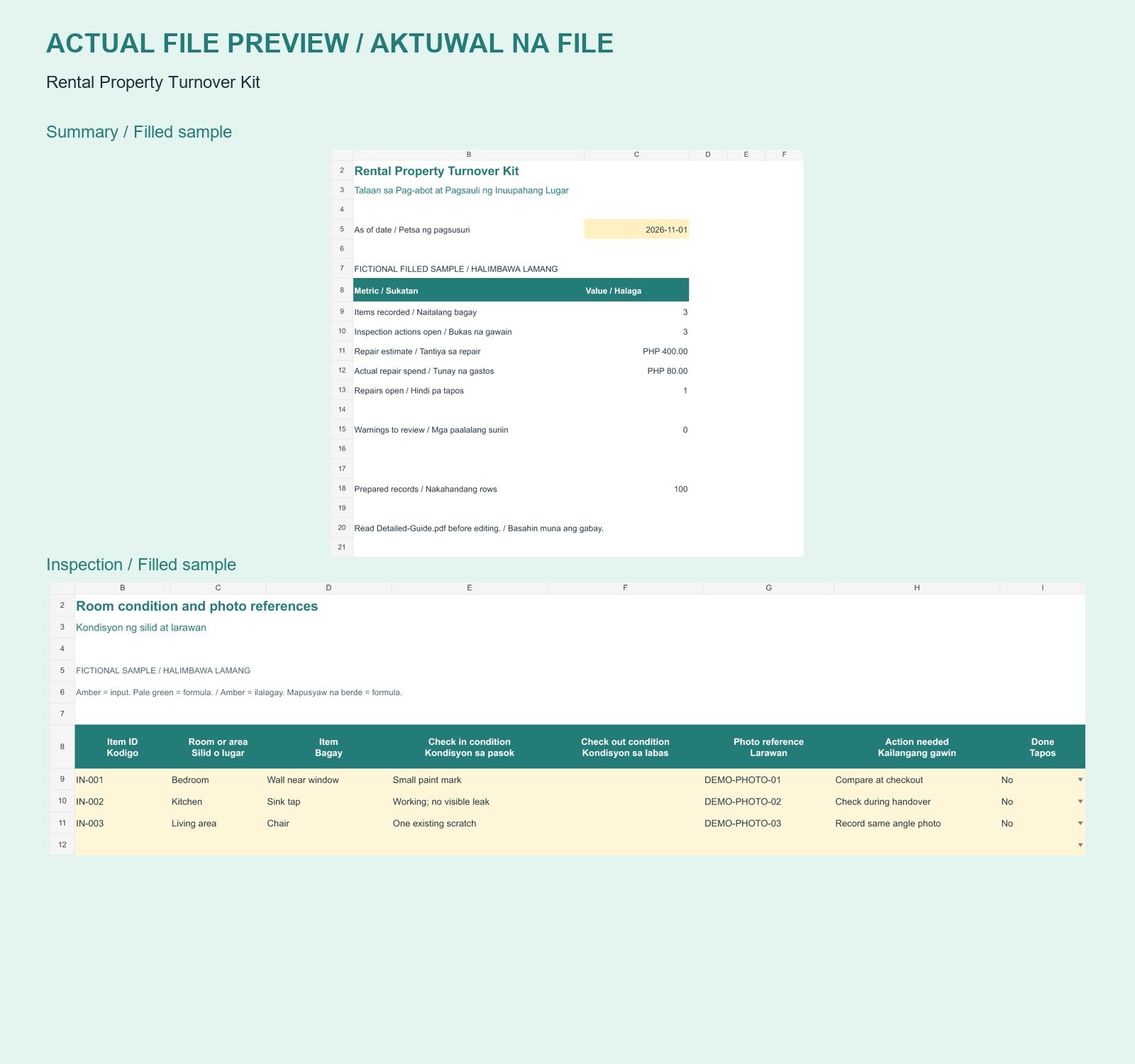
Task: Select the "Talaan sa Pag-abot" subtitle cell
Action: [468, 190]
